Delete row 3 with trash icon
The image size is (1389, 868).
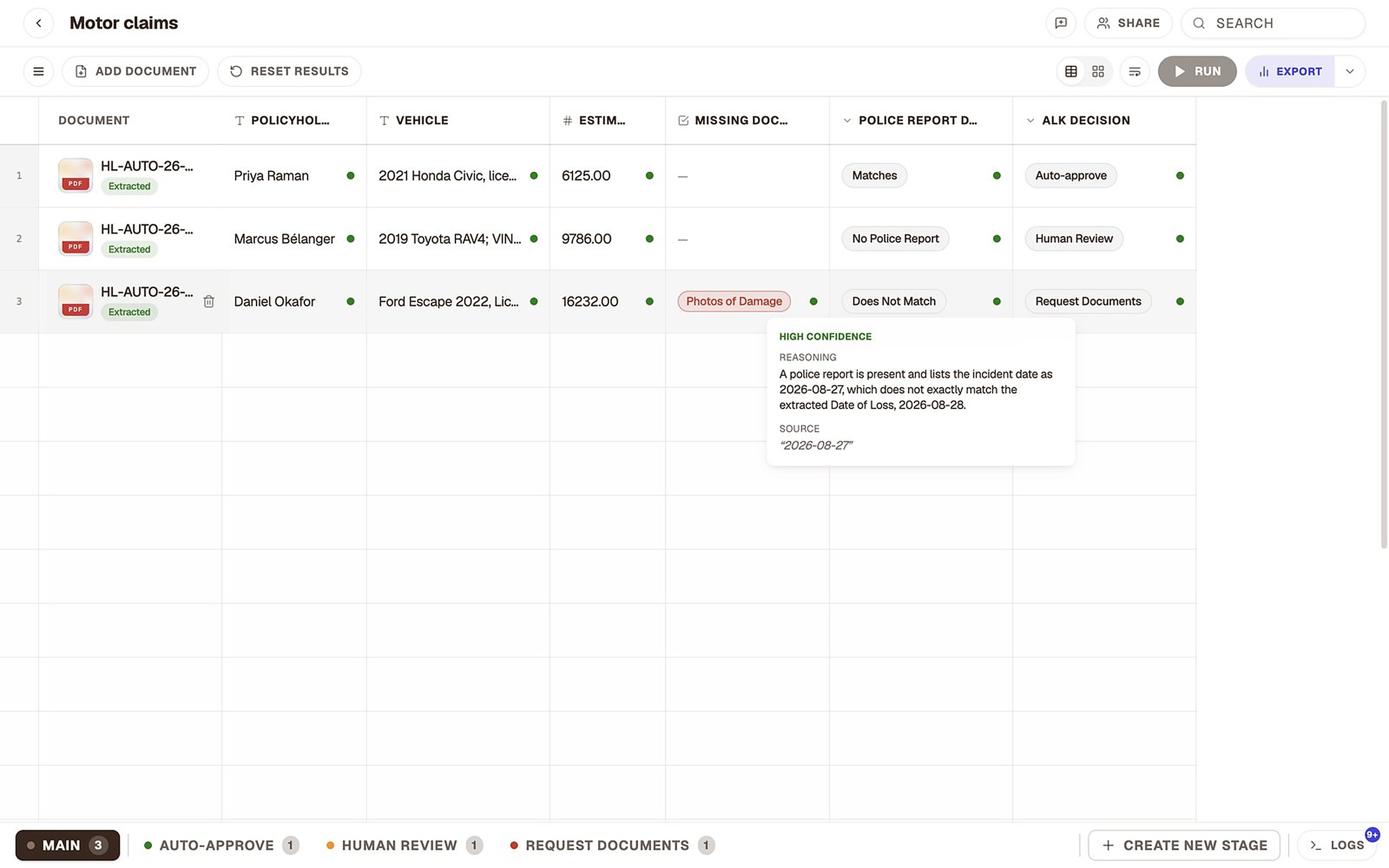209,301
